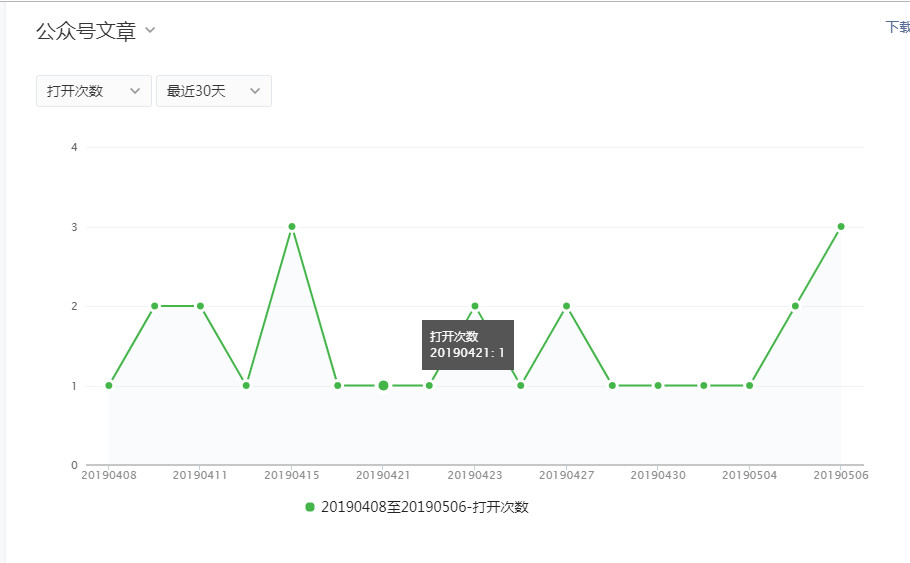Click the 20190415 peak data point
Viewport: 910px width, 563px height.
(x=292, y=226)
